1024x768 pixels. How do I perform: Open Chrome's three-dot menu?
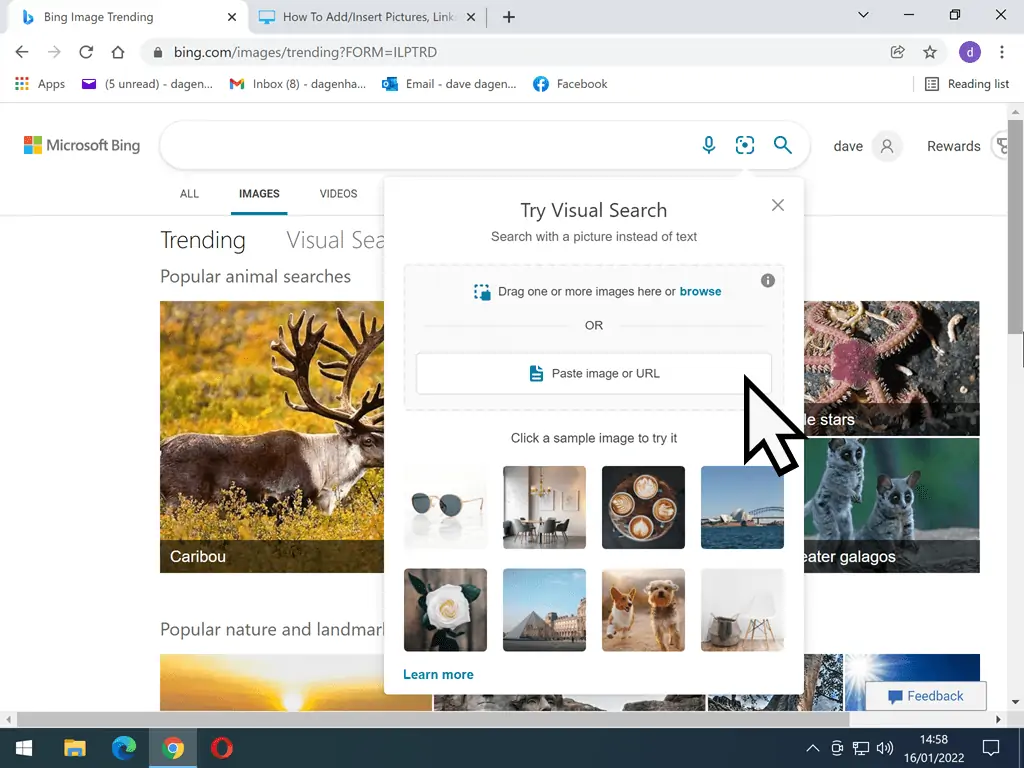tap(1003, 51)
